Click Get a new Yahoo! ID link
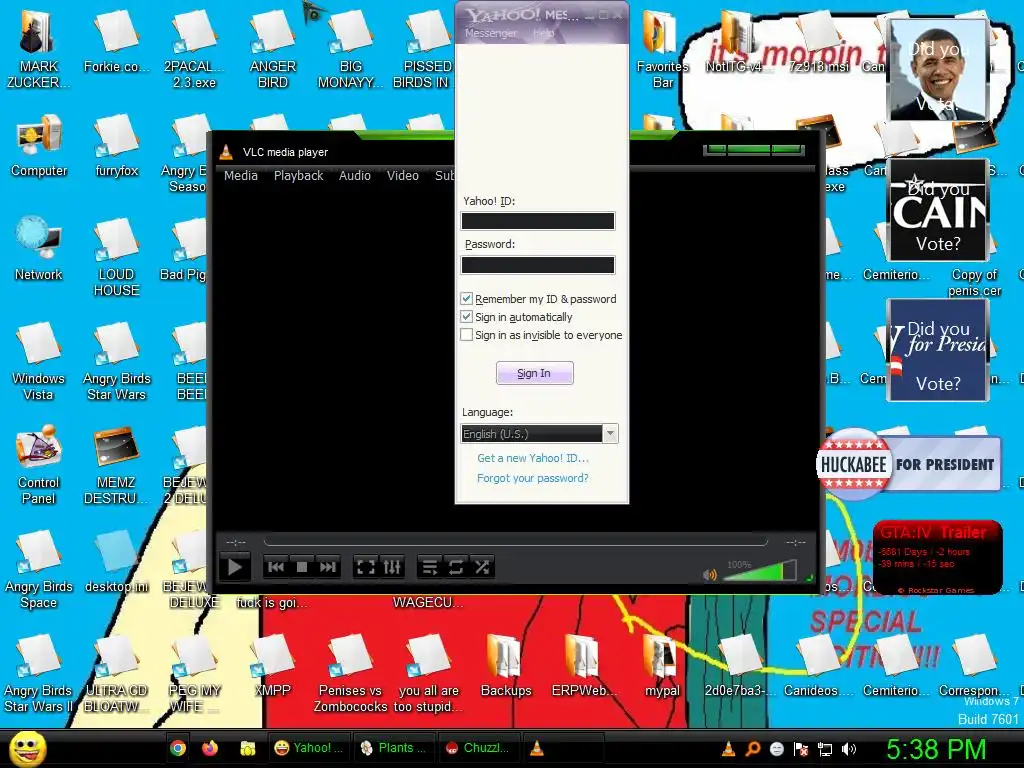1024x768 pixels. click(533, 458)
